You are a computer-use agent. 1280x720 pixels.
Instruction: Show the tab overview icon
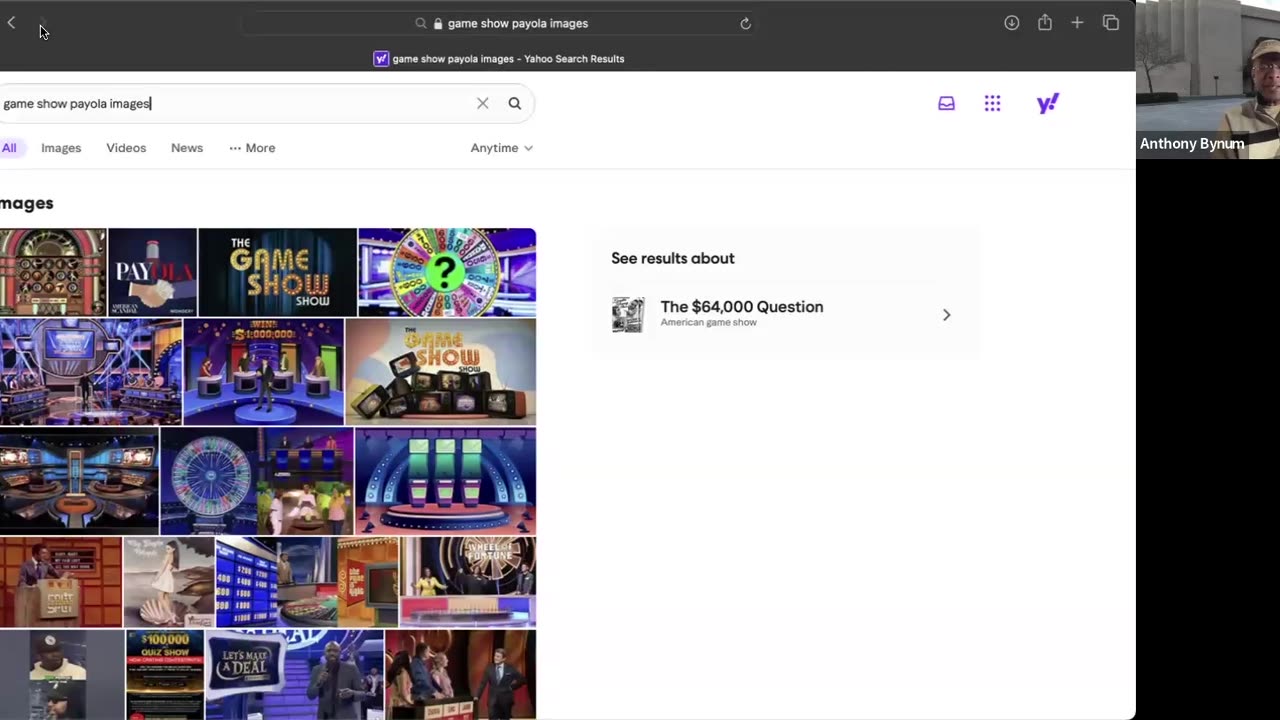coord(1111,23)
